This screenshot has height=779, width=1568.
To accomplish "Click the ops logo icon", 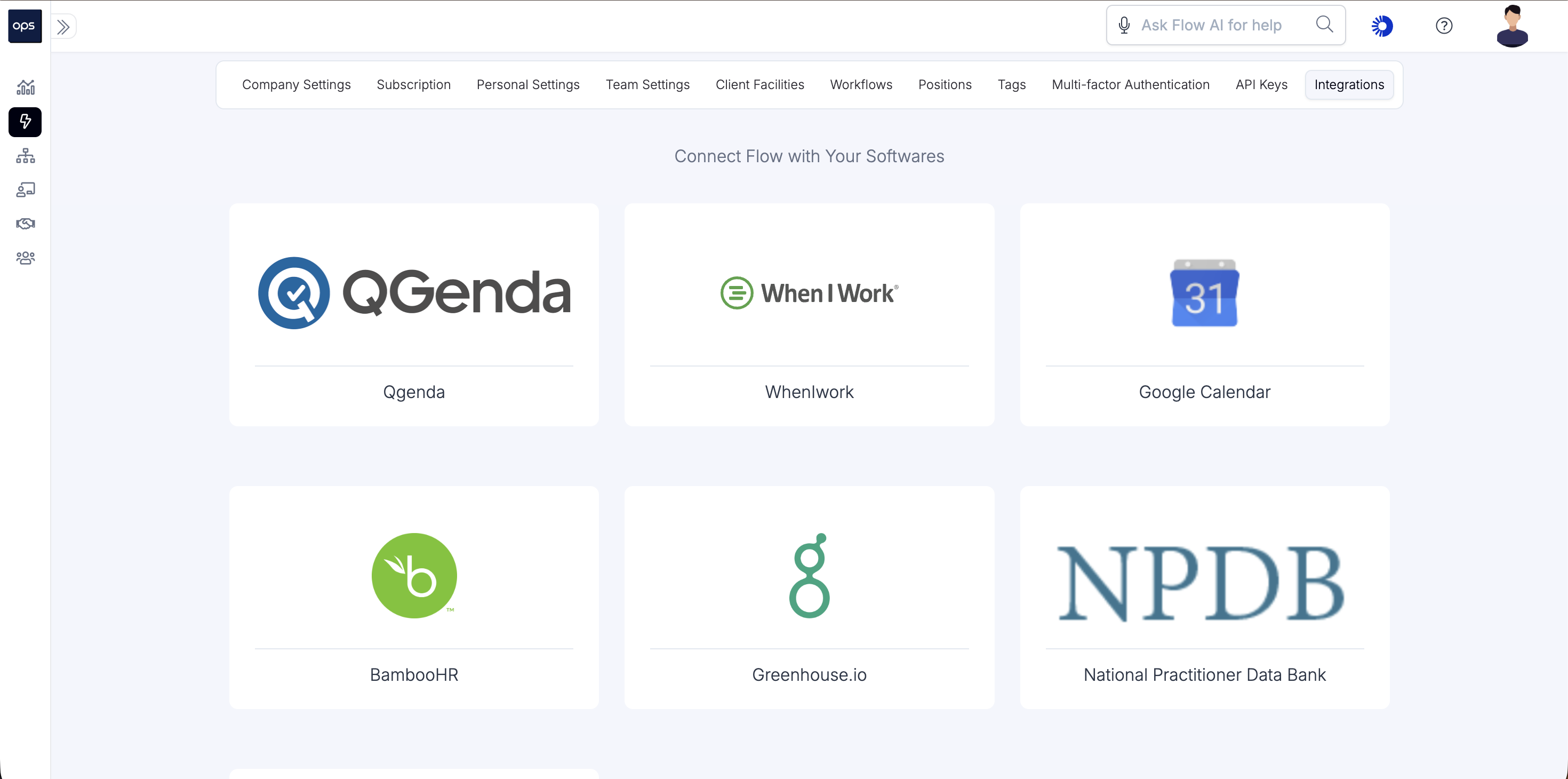I will (x=25, y=26).
